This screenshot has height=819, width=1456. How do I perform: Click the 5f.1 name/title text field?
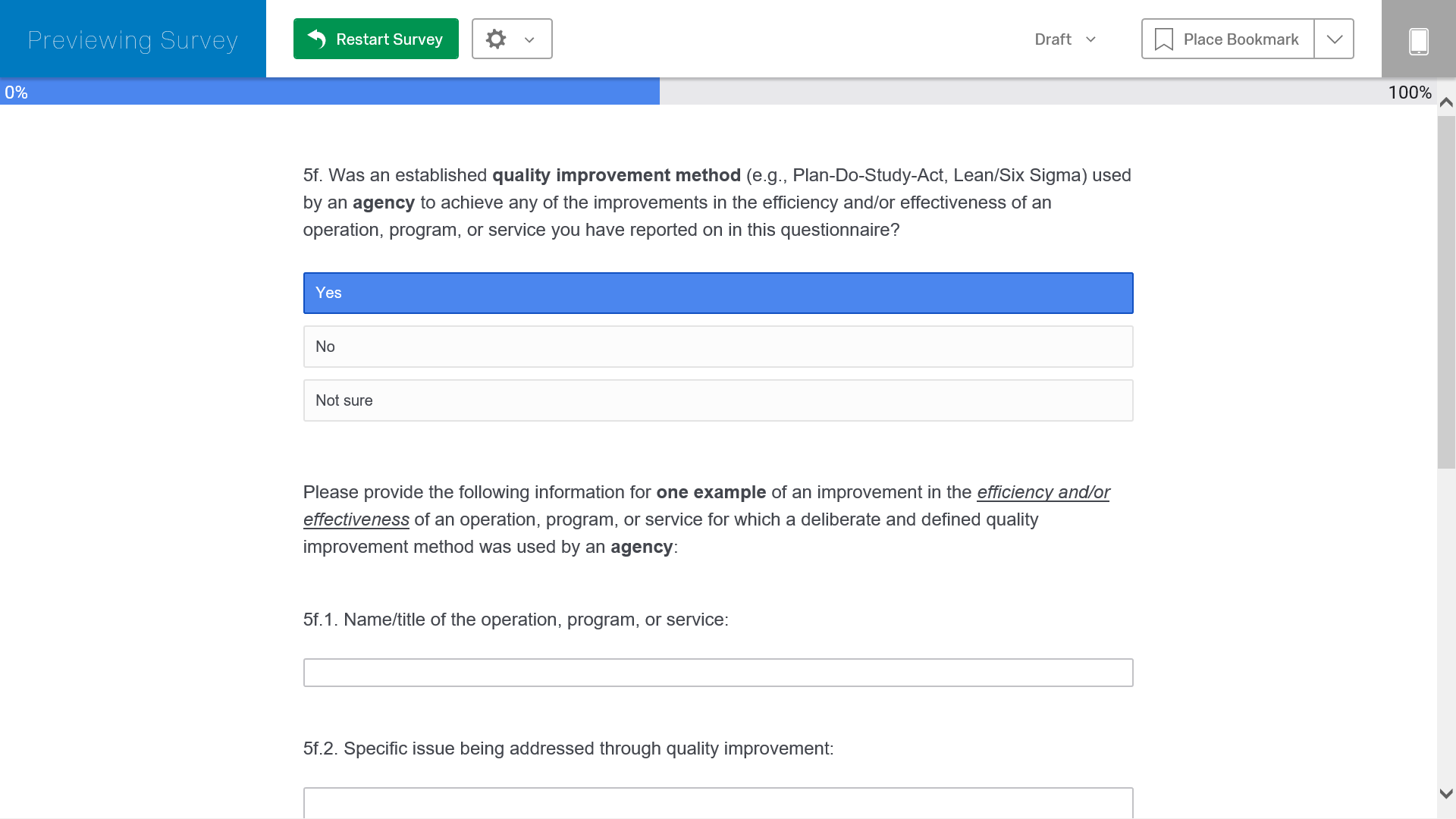tap(717, 673)
